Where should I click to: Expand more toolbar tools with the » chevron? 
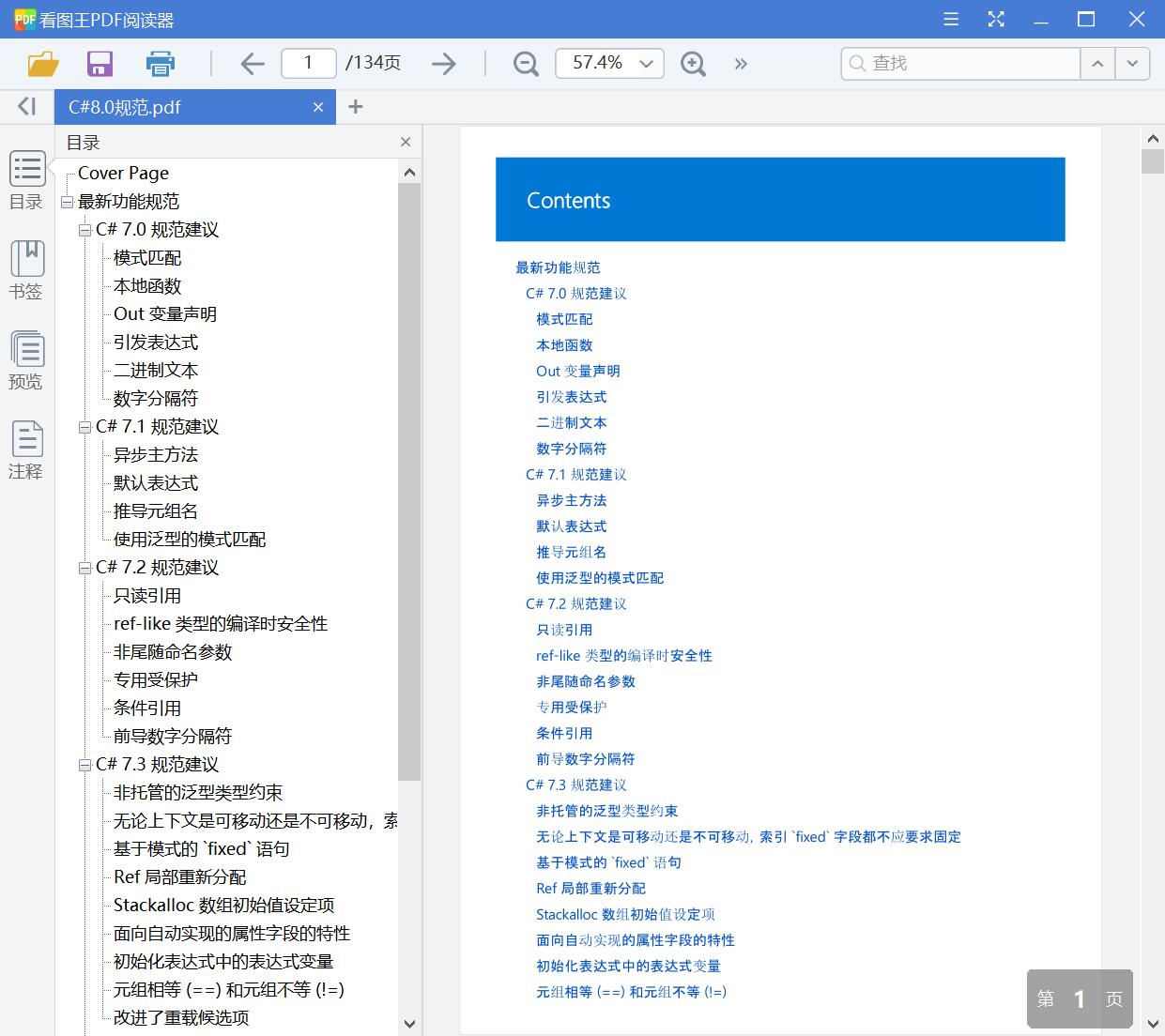point(741,63)
